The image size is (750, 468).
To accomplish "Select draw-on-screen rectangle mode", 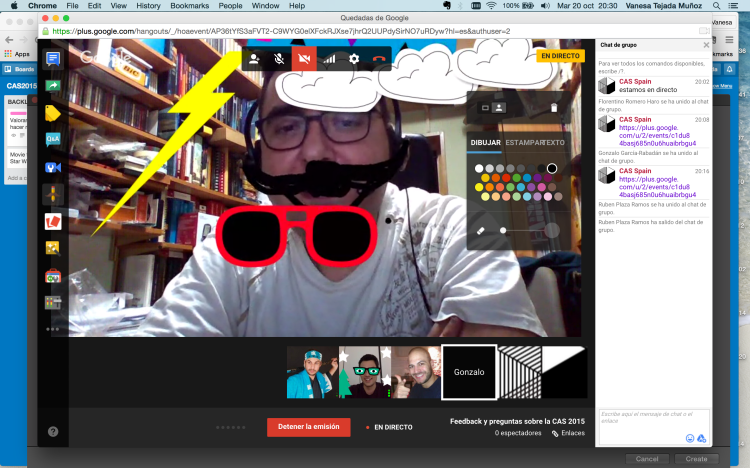I will pyautogui.click(x=485, y=108).
